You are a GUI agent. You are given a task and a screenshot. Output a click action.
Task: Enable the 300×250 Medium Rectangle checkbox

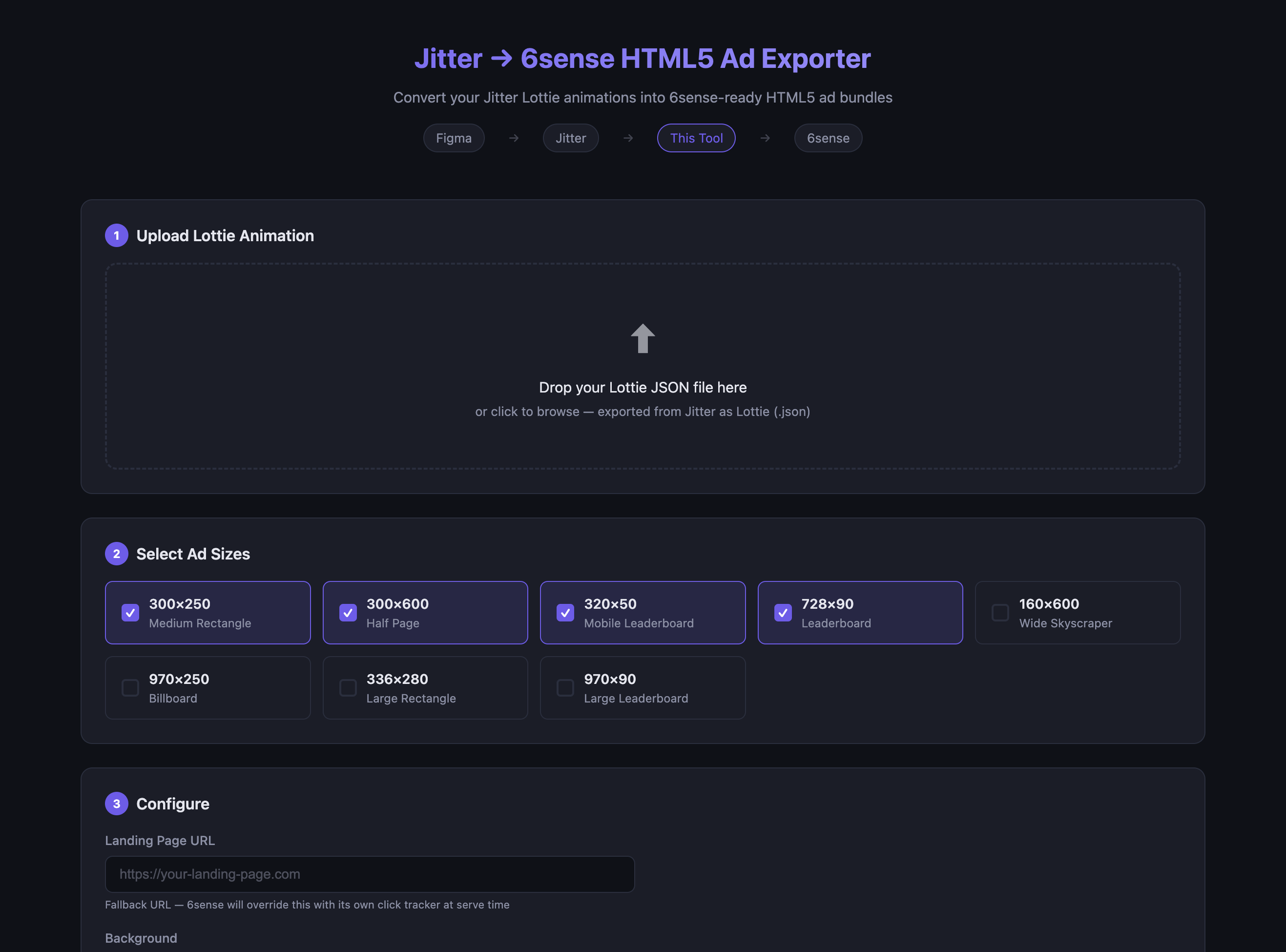(130, 612)
